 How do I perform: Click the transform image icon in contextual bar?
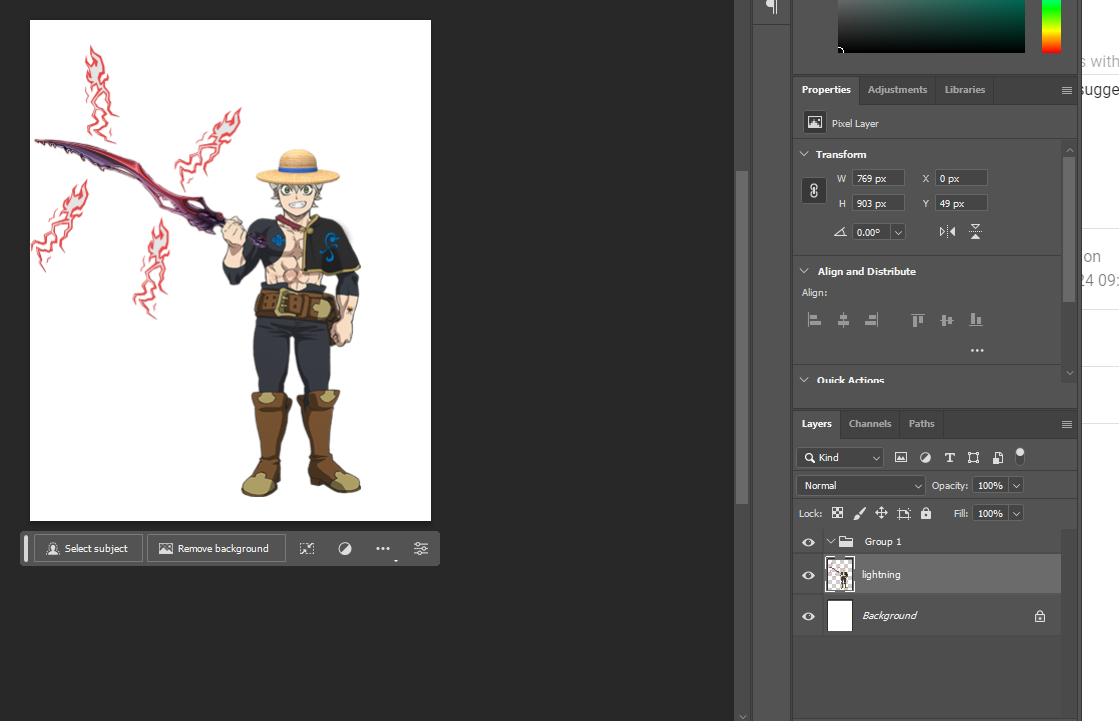[x=307, y=548]
